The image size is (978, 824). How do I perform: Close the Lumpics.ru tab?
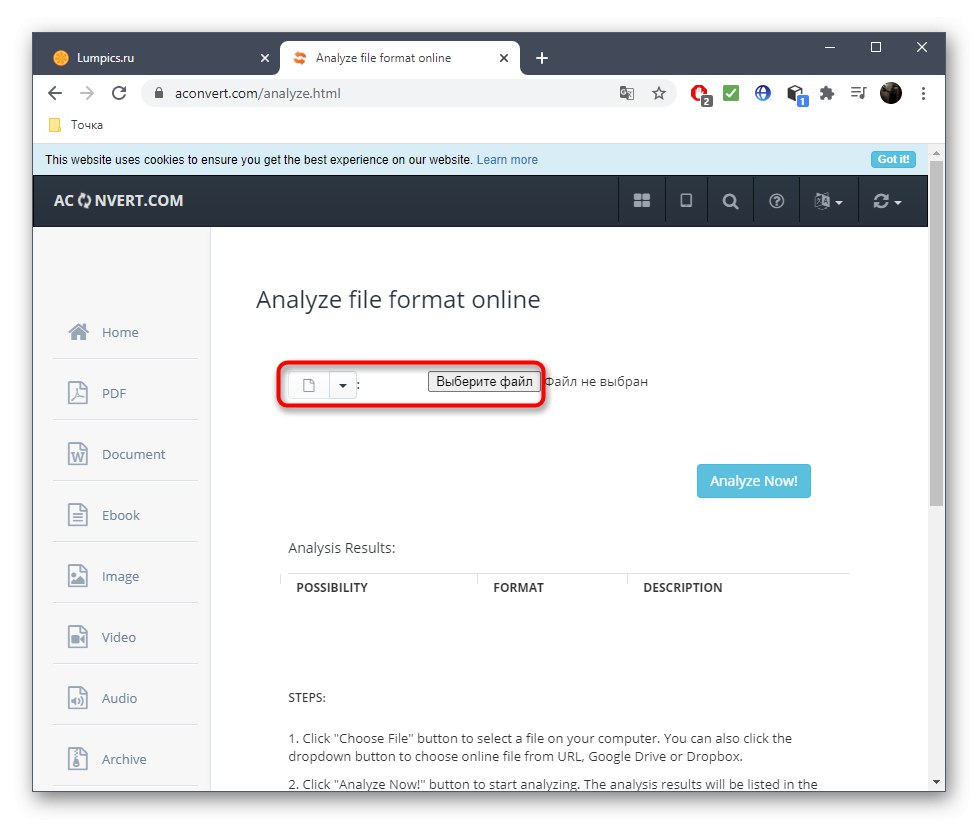click(264, 58)
